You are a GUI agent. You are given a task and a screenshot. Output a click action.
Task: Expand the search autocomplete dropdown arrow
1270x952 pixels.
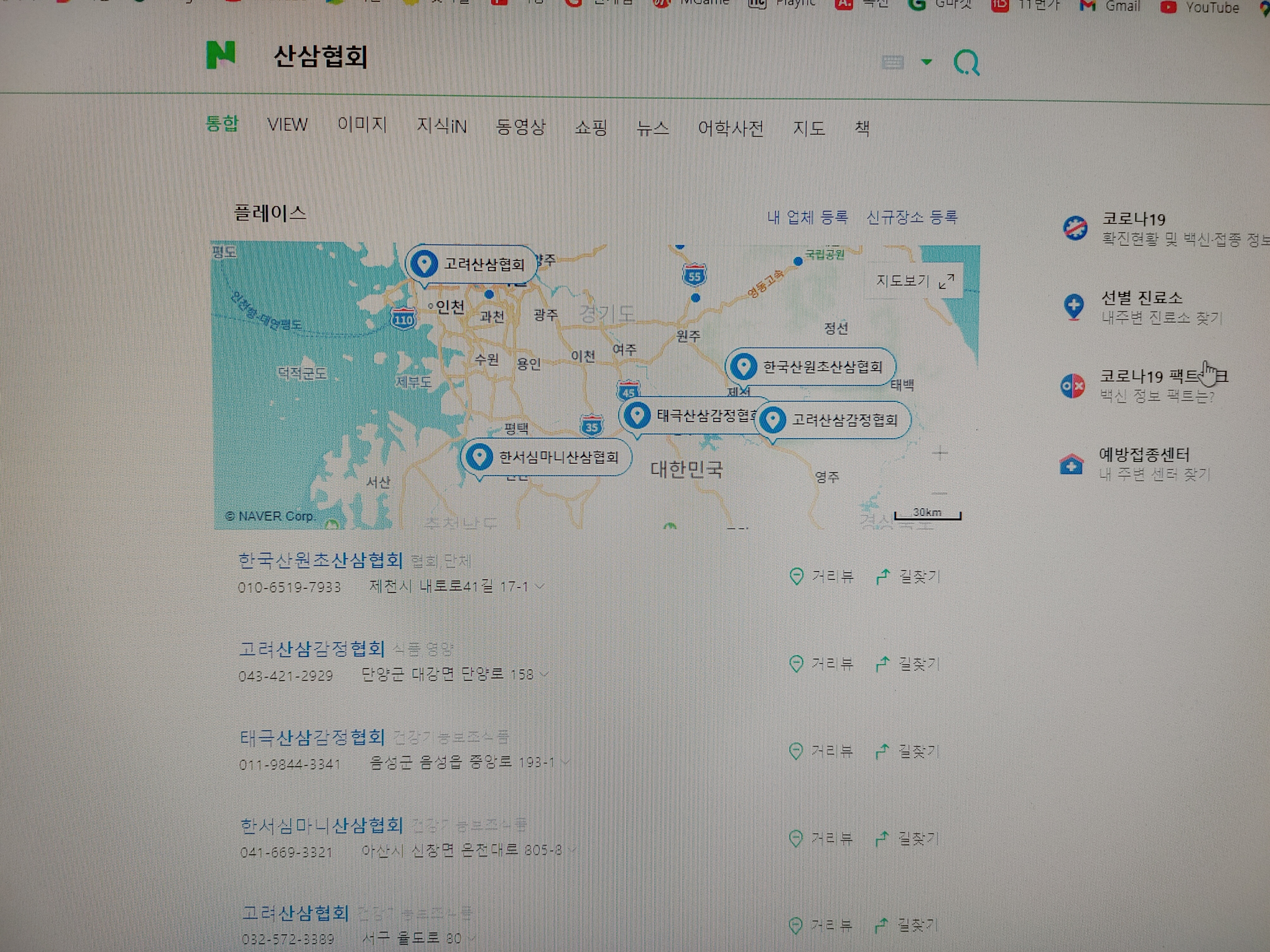(926, 61)
